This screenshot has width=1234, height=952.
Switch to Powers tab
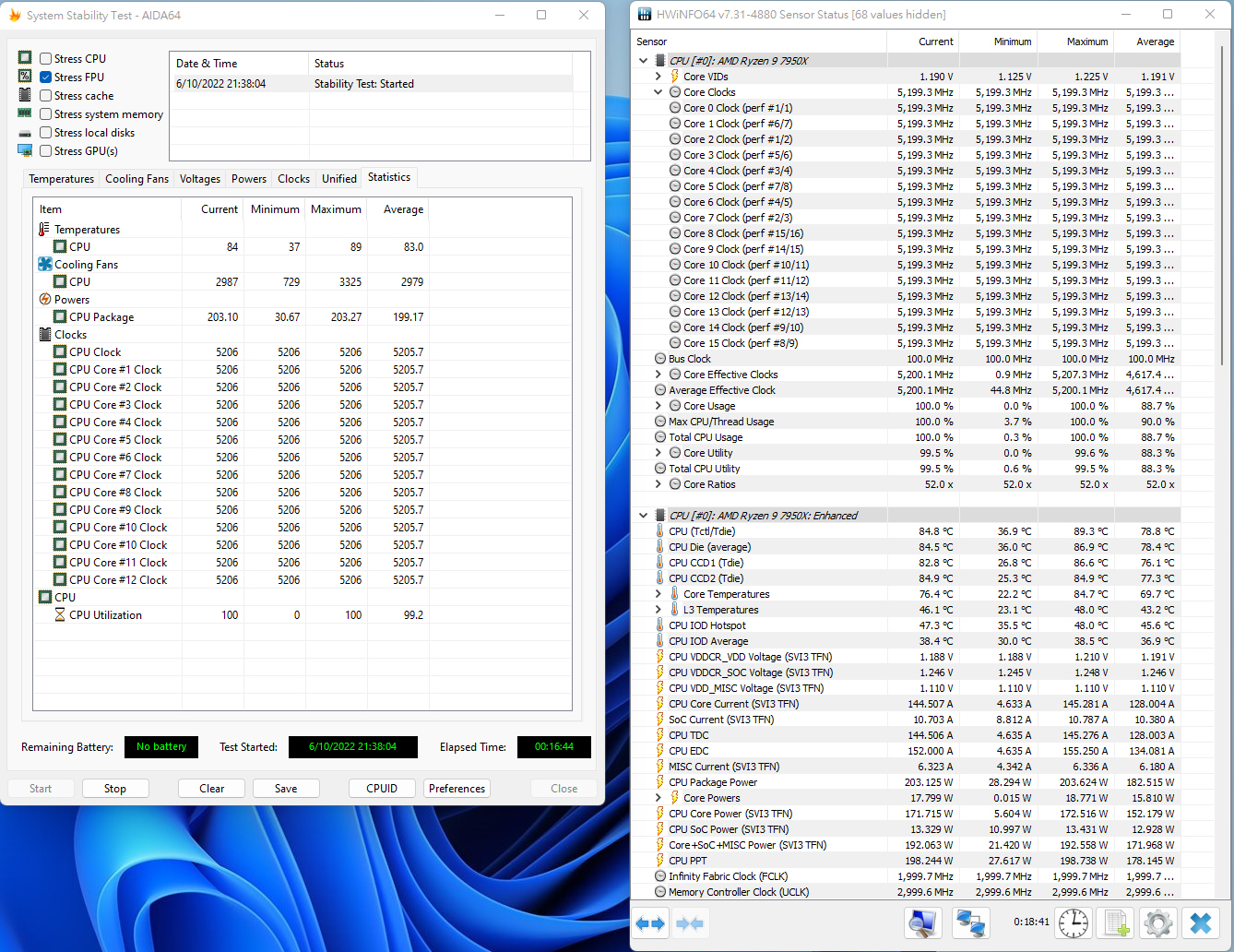(249, 179)
